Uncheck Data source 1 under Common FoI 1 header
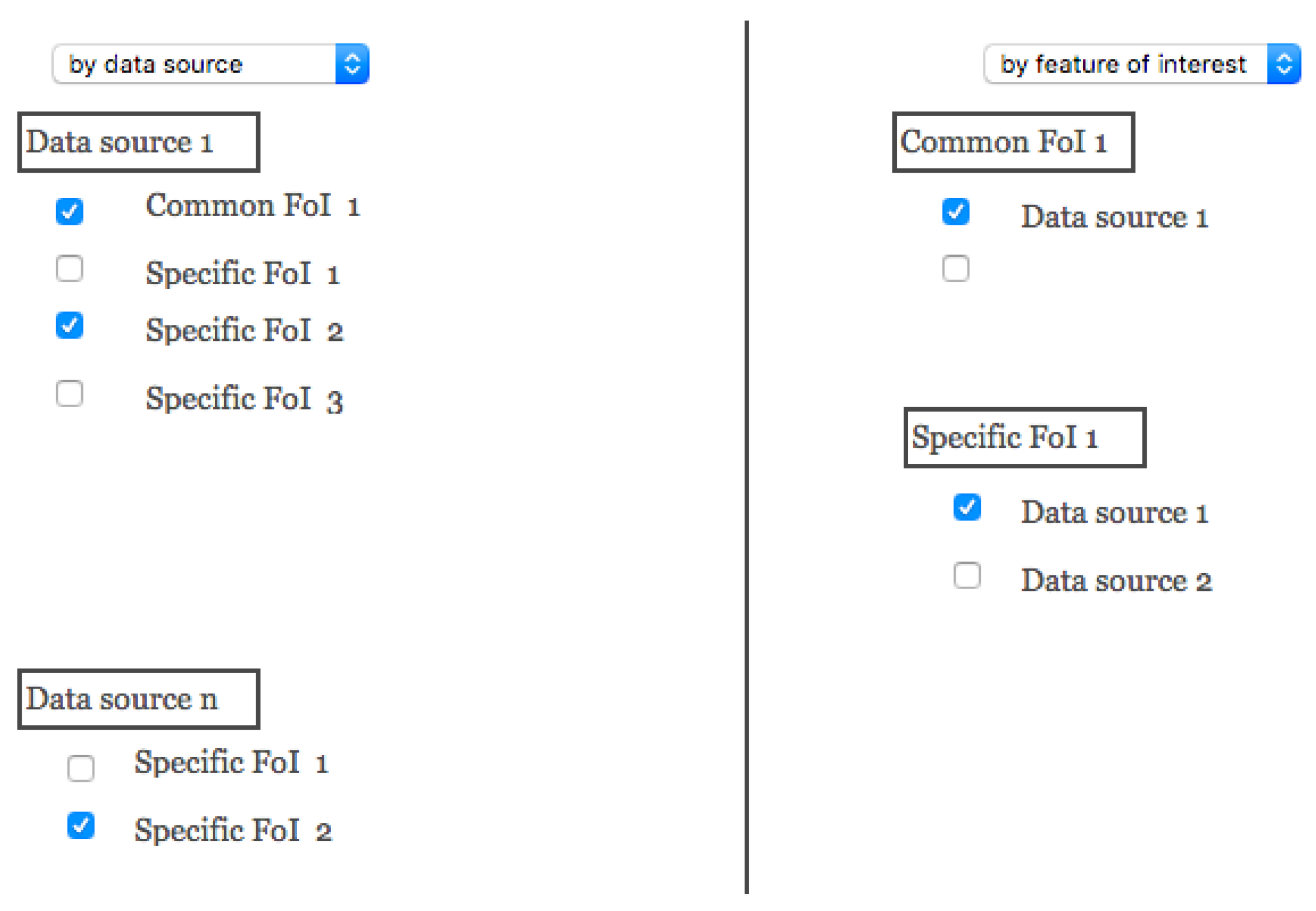 pos(956,212)
